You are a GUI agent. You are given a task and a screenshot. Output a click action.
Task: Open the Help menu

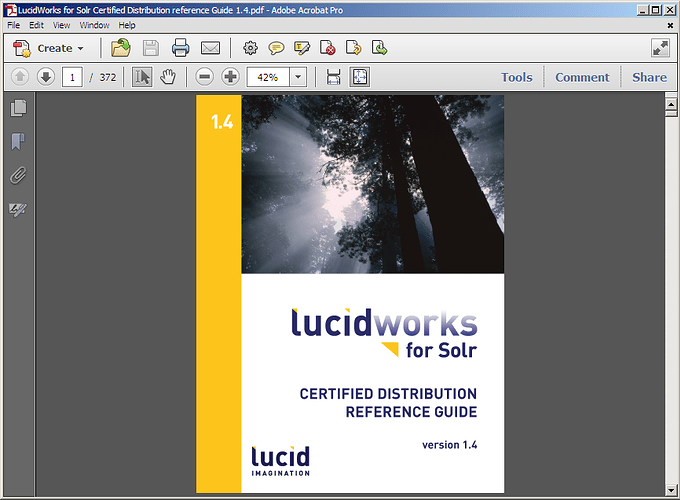(127, 25)
